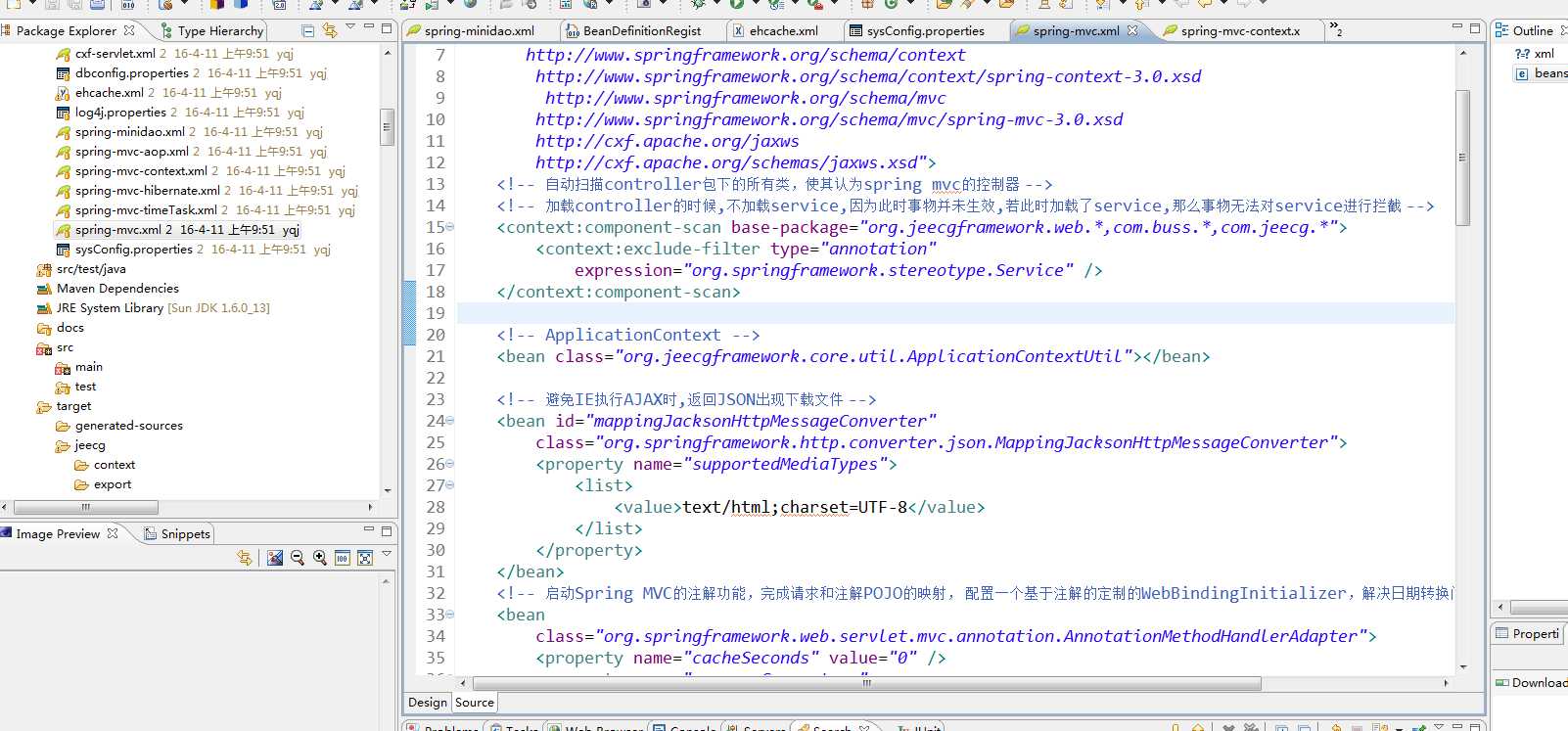
Task: Close the Package Explorer view
Action: [x=129, y=30]
